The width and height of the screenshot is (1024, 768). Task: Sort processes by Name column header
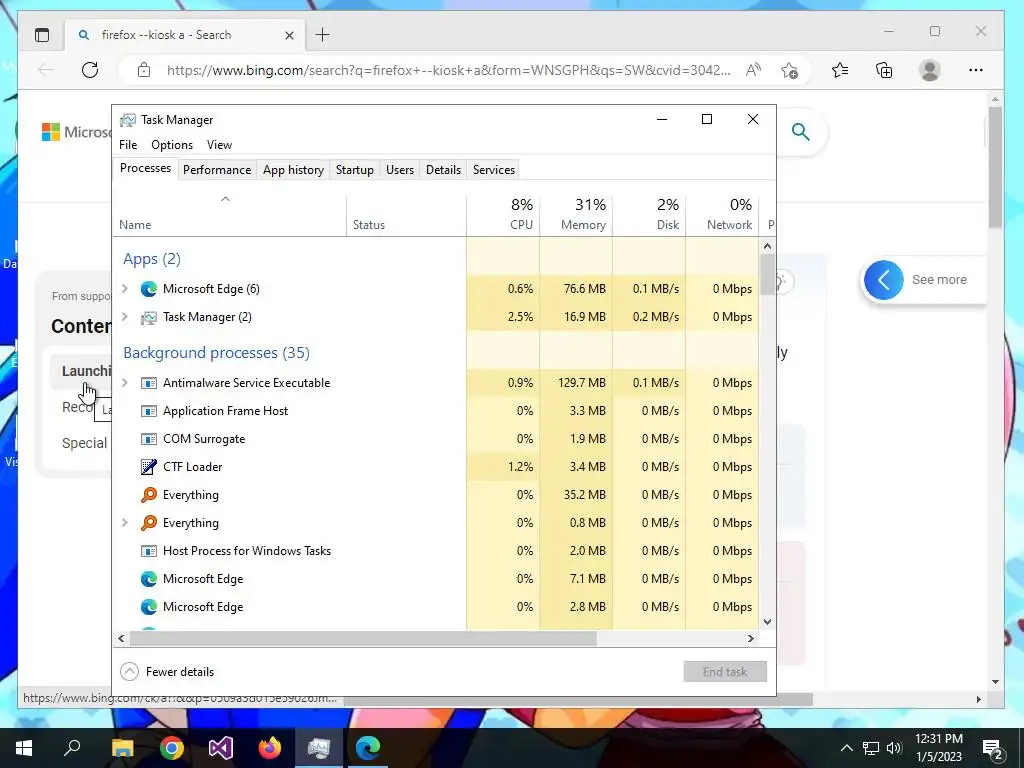pyautogui.click(x=230, y=214)
